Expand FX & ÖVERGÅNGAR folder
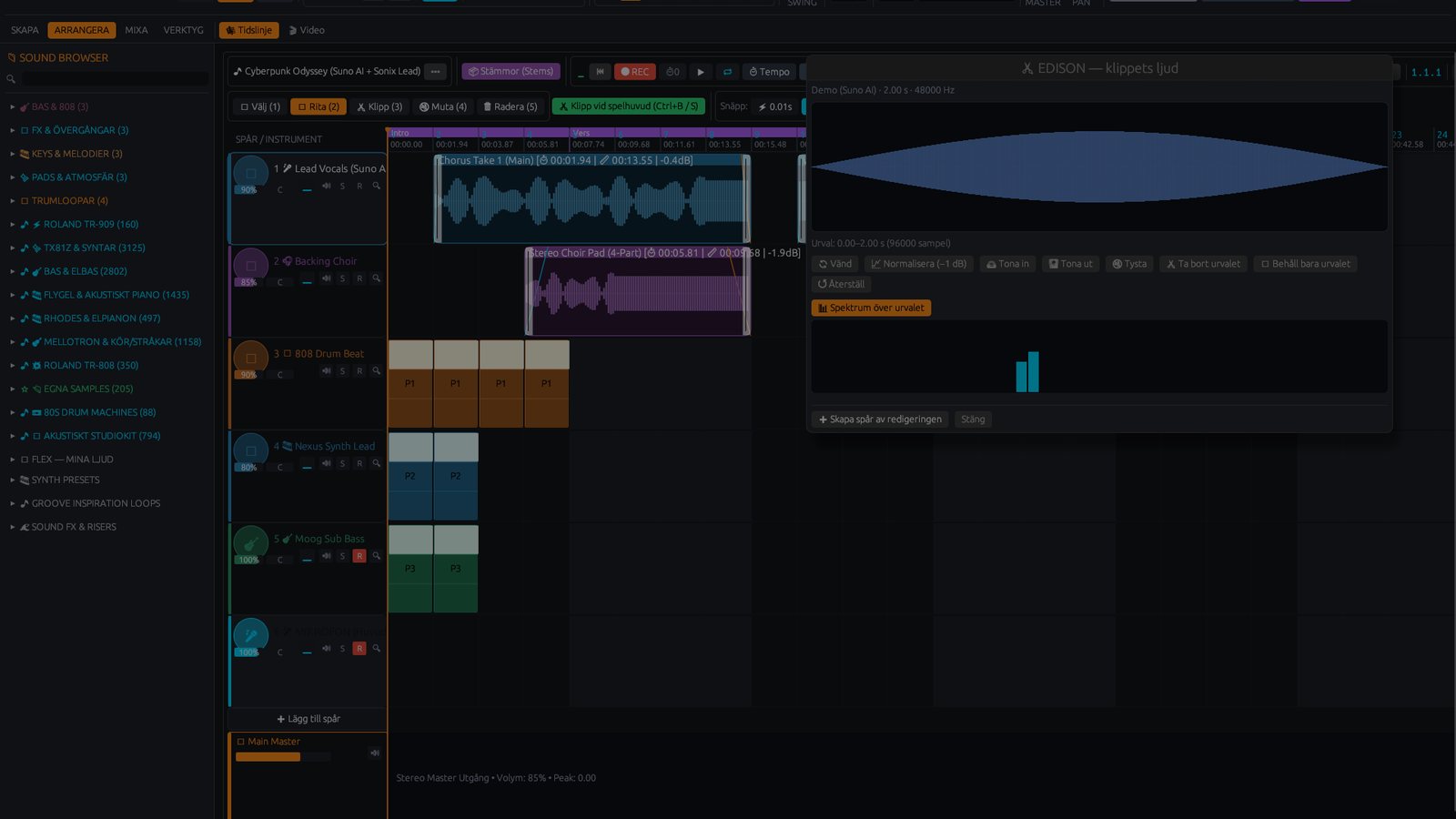Viewport: 1456px width, 819px height. click(73, 130)
